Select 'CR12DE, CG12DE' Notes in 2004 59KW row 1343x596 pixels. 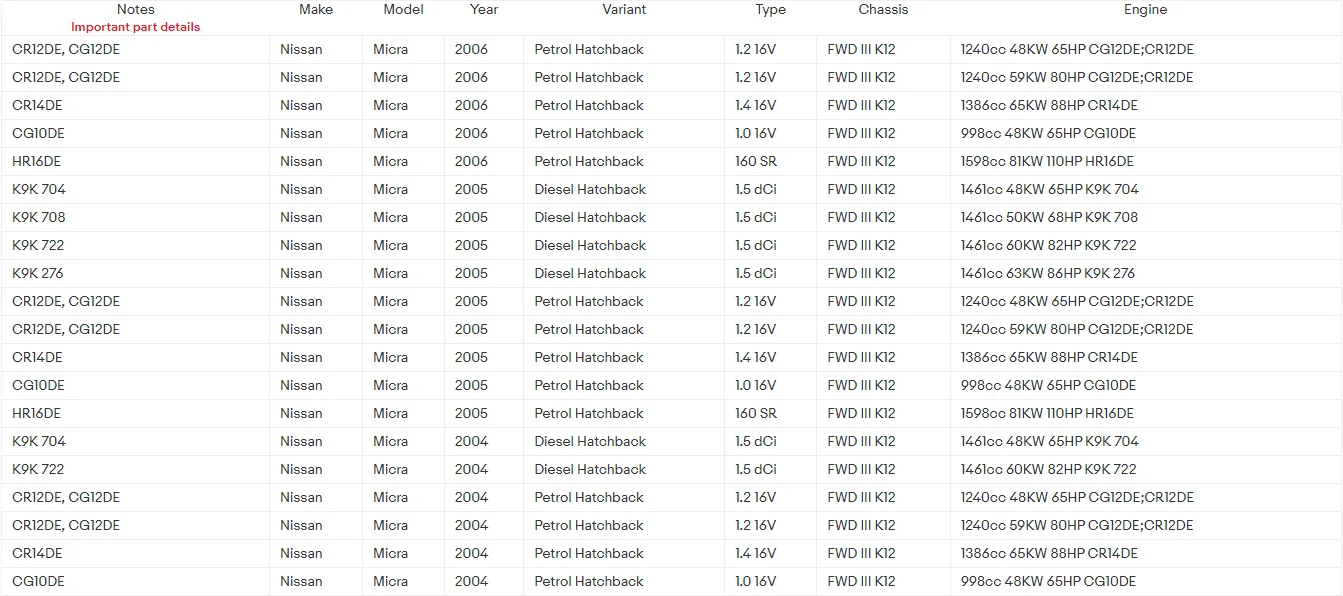tap(66, 525)
